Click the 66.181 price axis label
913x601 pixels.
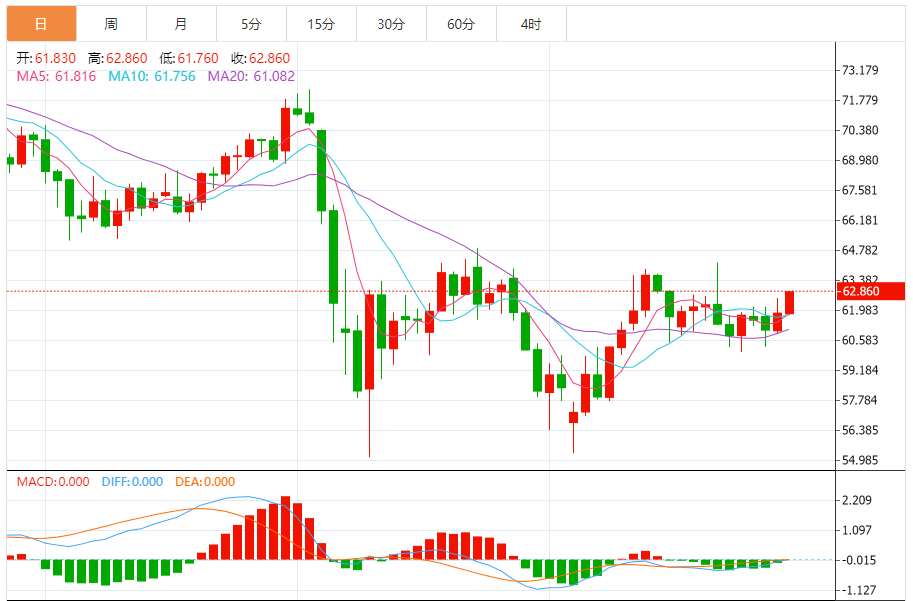coord(860,220)
